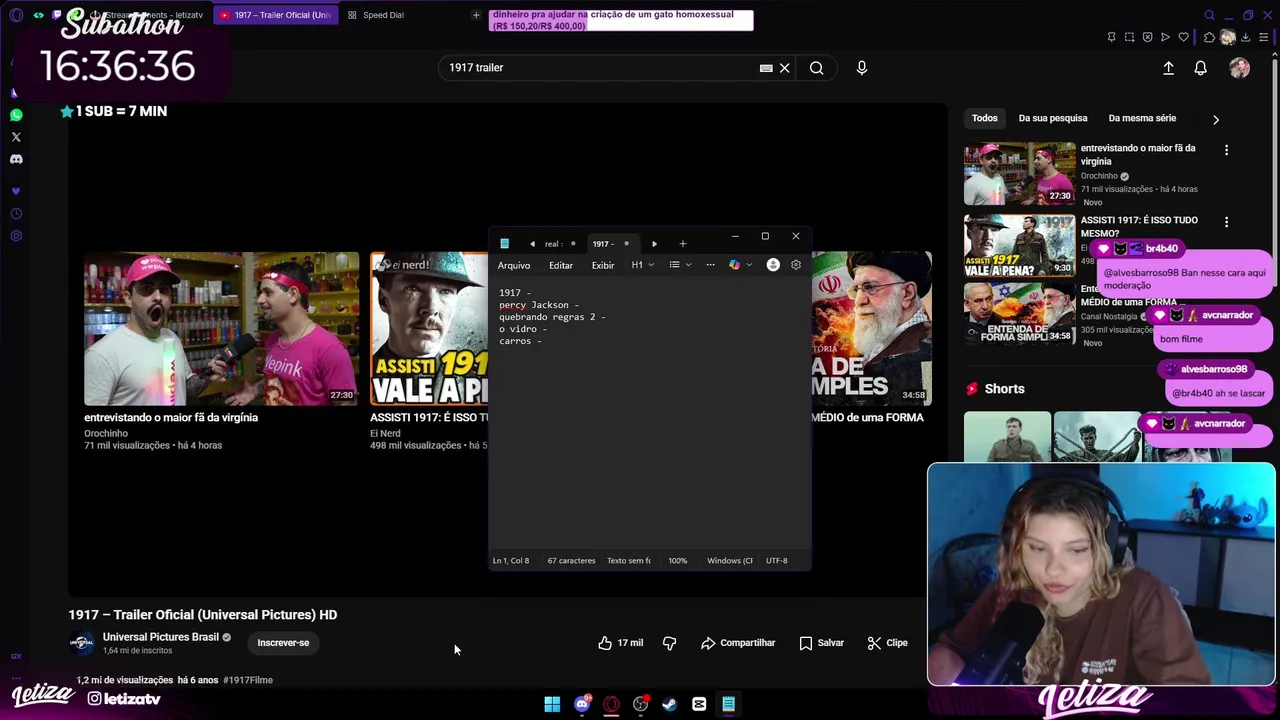Open YouTube notifications bell
The height and width of the screenshot is (720, 1280).
[1201, 68]
